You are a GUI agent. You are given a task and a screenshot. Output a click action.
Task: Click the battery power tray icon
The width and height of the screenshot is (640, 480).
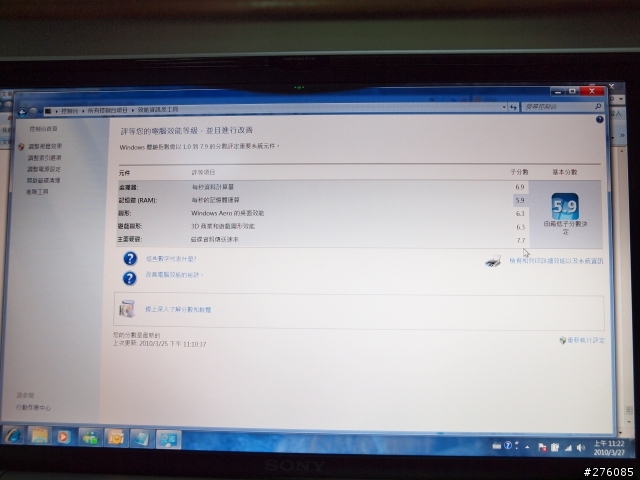(555, 447)
